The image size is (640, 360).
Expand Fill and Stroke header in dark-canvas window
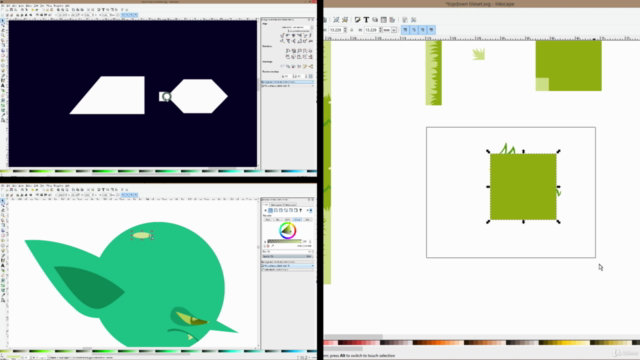point(287,86)
